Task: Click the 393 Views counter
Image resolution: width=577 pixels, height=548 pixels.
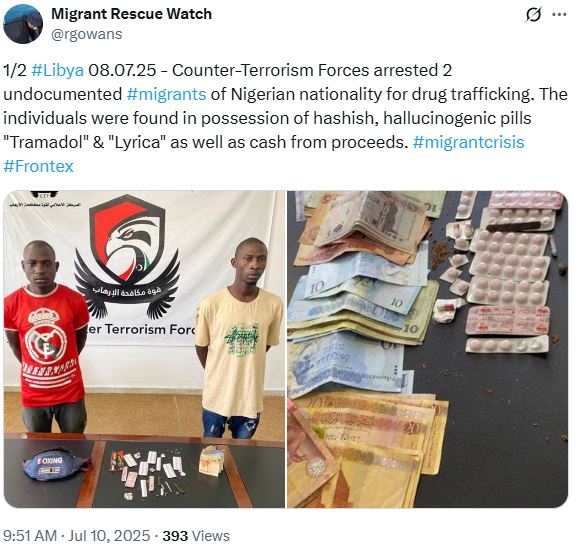Action: pos(196,535)
